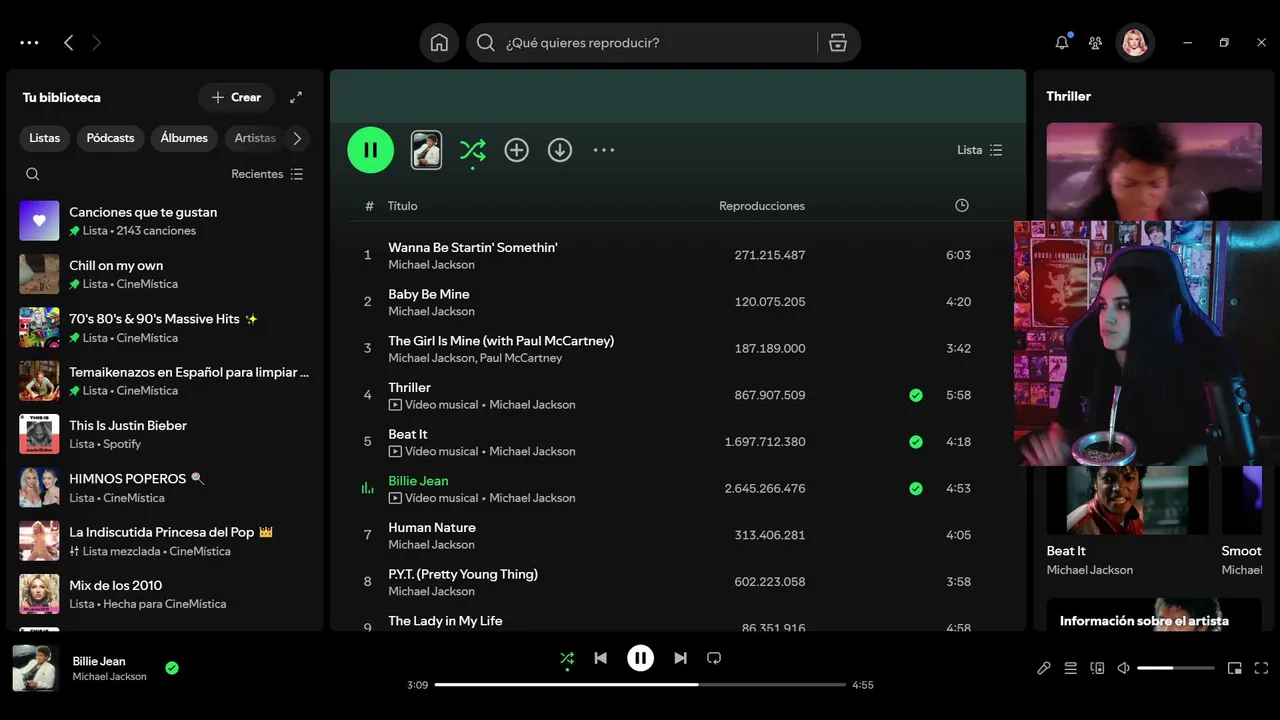The width and height of the screenshot is (1280, 720).
Task: Open Paul McCartney artist link in track 3
Action: 521,358
